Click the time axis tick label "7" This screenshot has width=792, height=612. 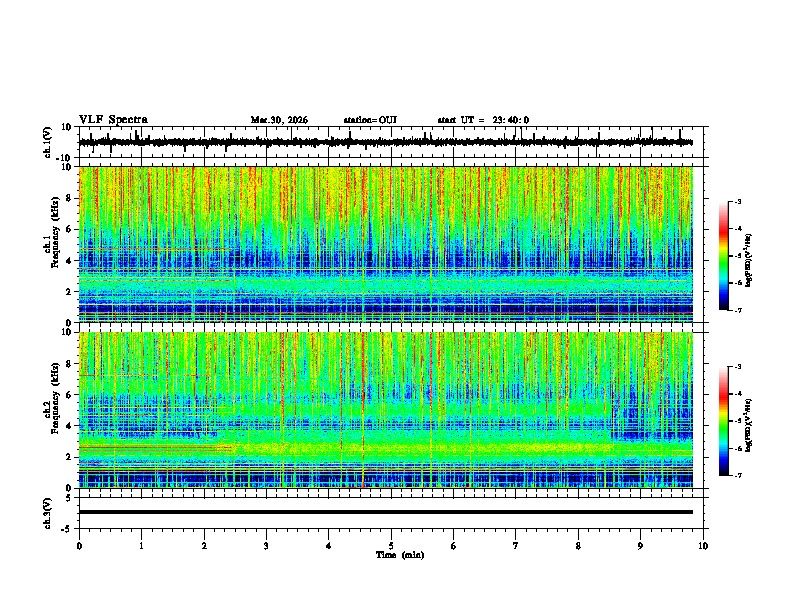click(x=516, y=546)
